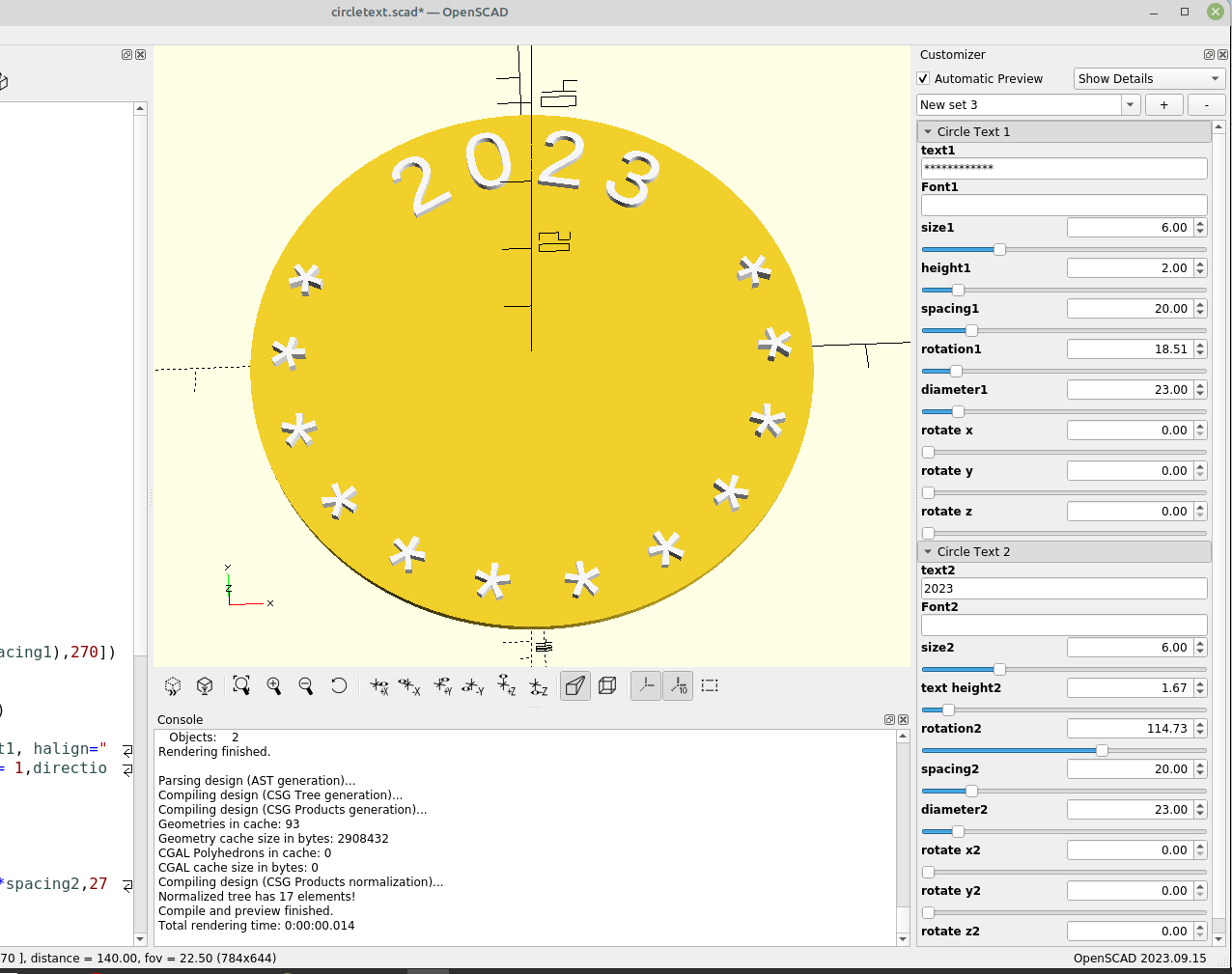Render the design with the render icon
Screen dimensions: 1232x974
click(x=205, y=685)
